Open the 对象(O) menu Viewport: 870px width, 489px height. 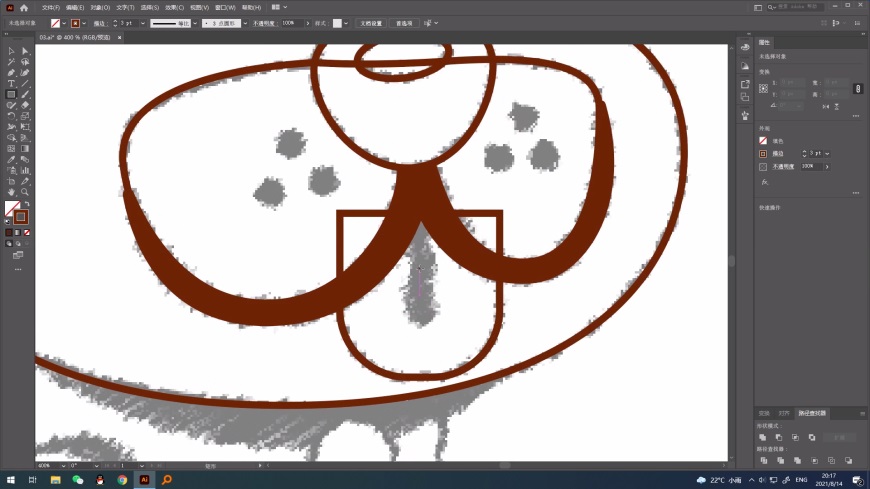coord(100,8)
